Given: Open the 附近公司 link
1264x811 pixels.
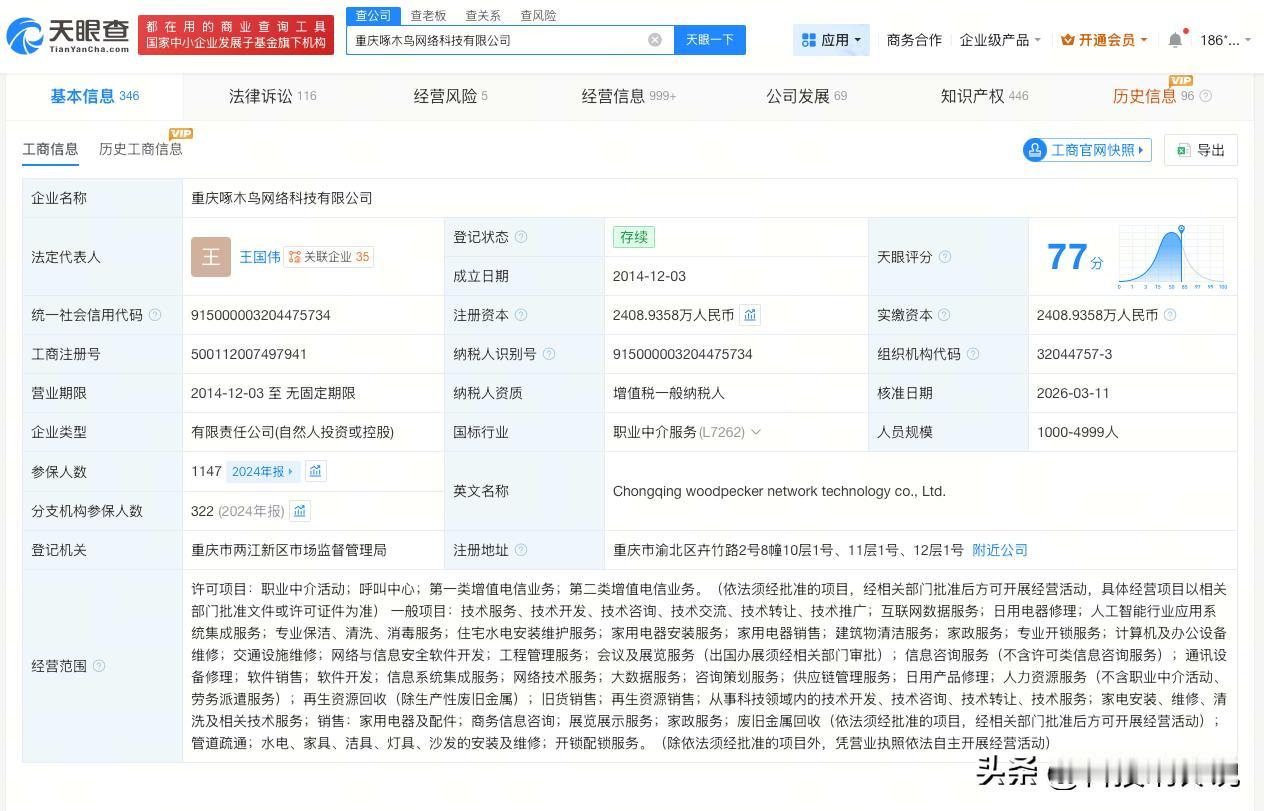Looking at the screenshot, I should (1000, 550).
